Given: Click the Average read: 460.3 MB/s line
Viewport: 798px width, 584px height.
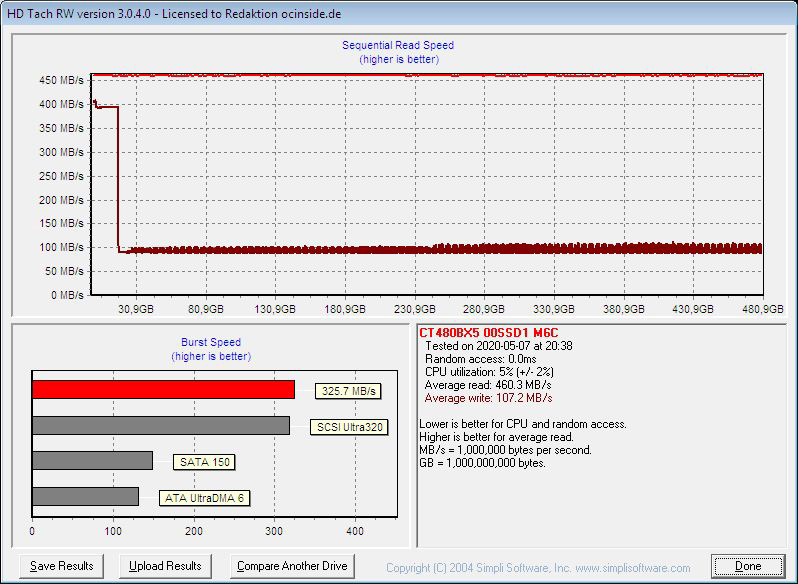Looking at the screenshot, I should pos(488,385).
